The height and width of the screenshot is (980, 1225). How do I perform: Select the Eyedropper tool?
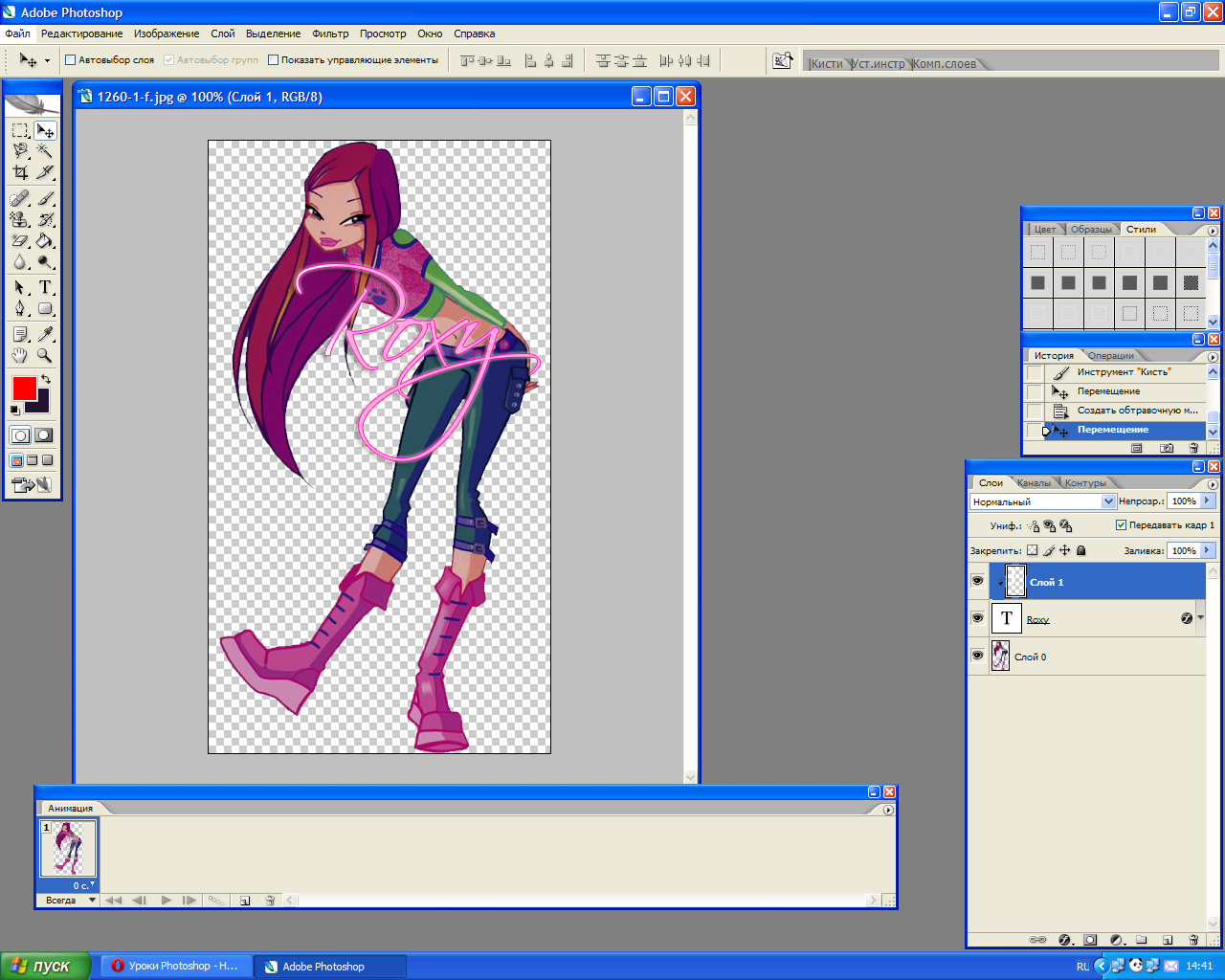point(45,334)
